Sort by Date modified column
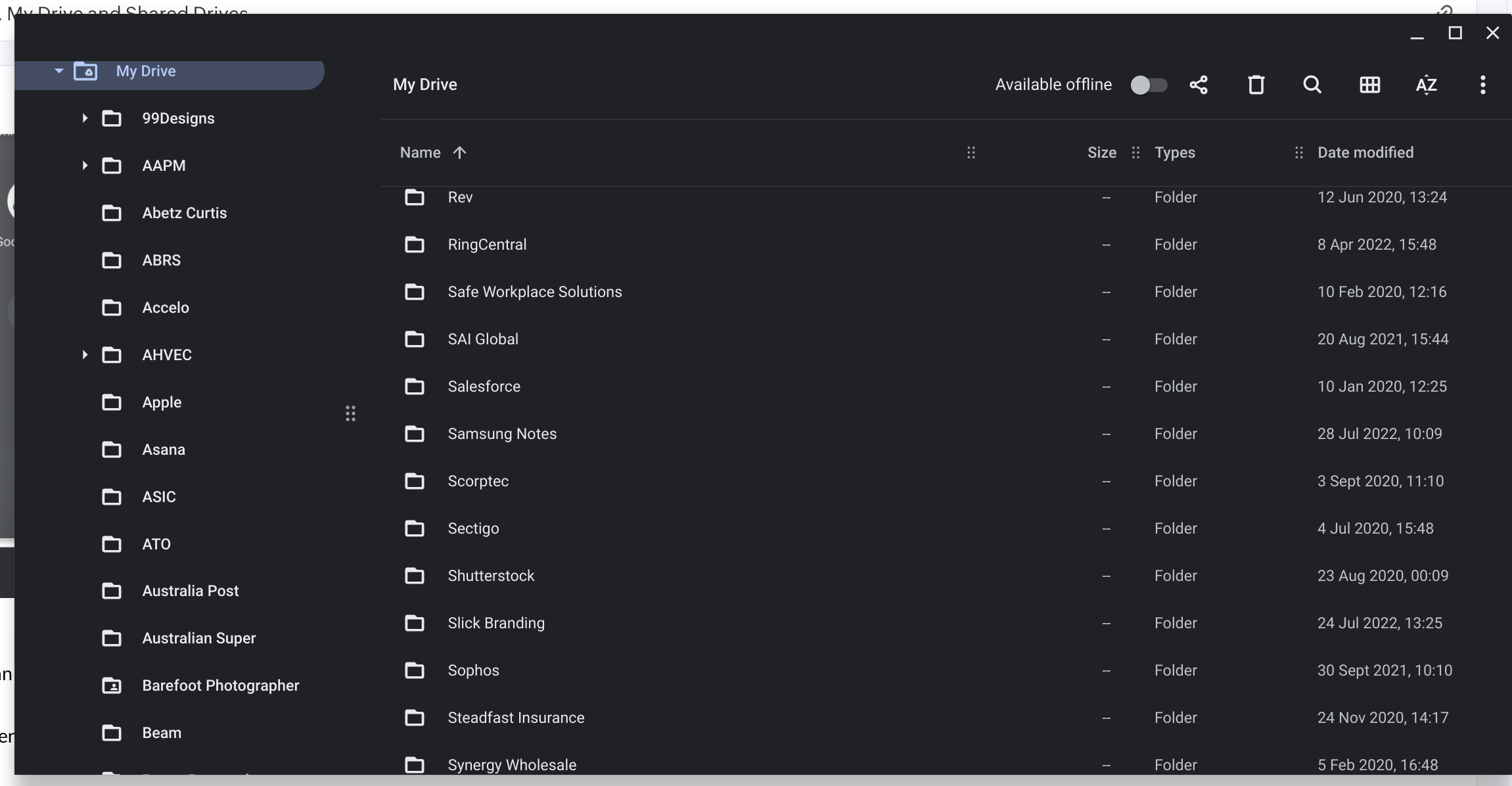This screenshot has width=1512, height=786. (1365, 152)
